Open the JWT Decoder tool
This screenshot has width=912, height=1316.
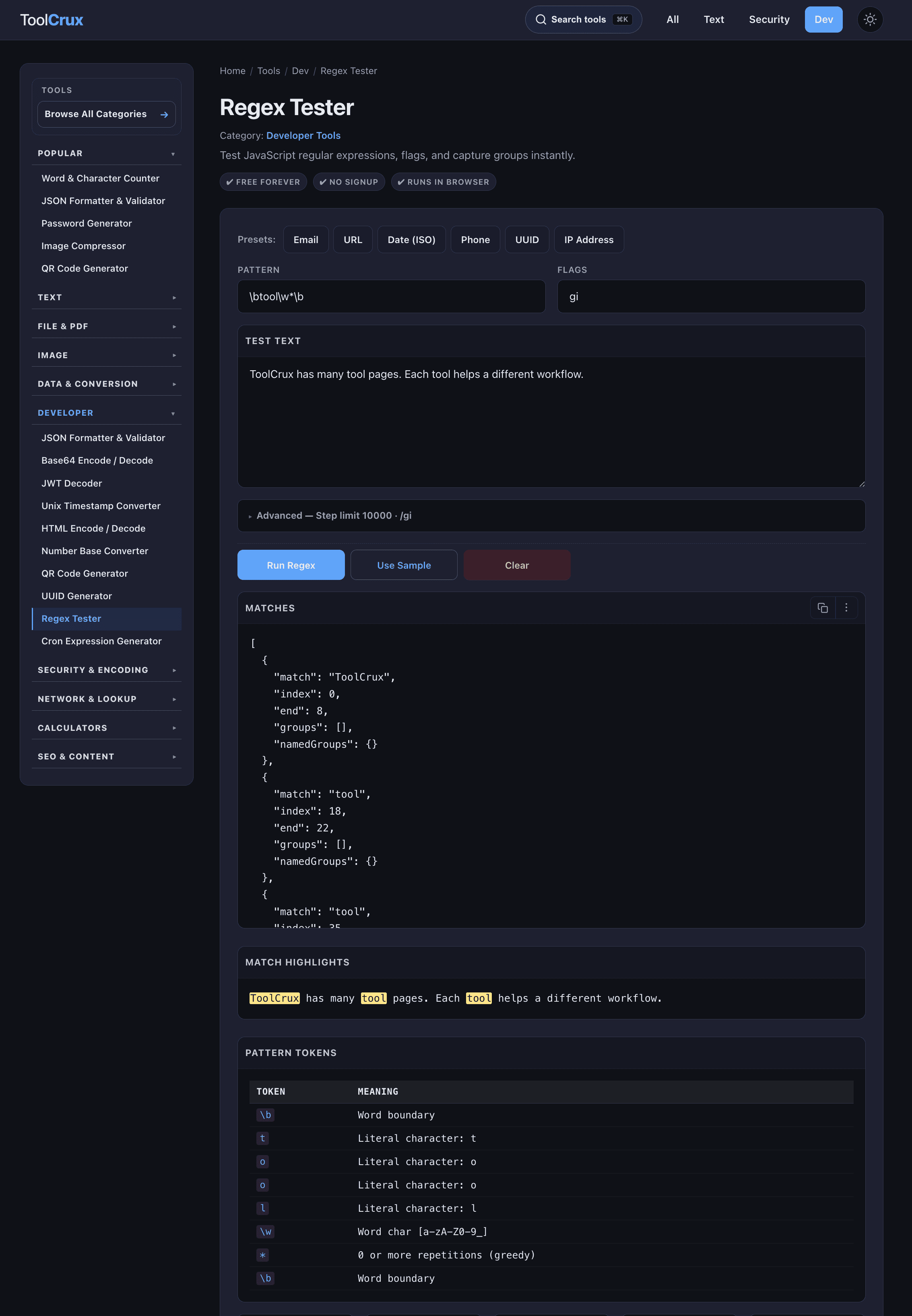[x=71, y=483]
